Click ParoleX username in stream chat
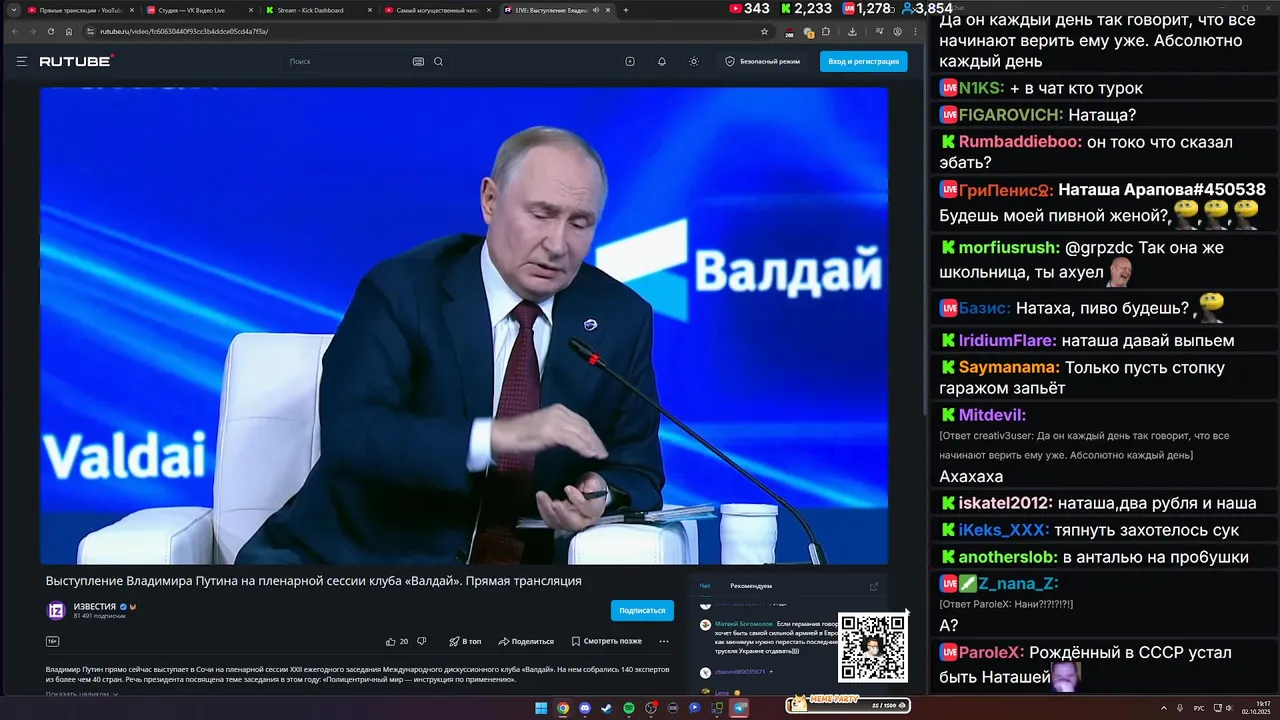 coord(991,653)
